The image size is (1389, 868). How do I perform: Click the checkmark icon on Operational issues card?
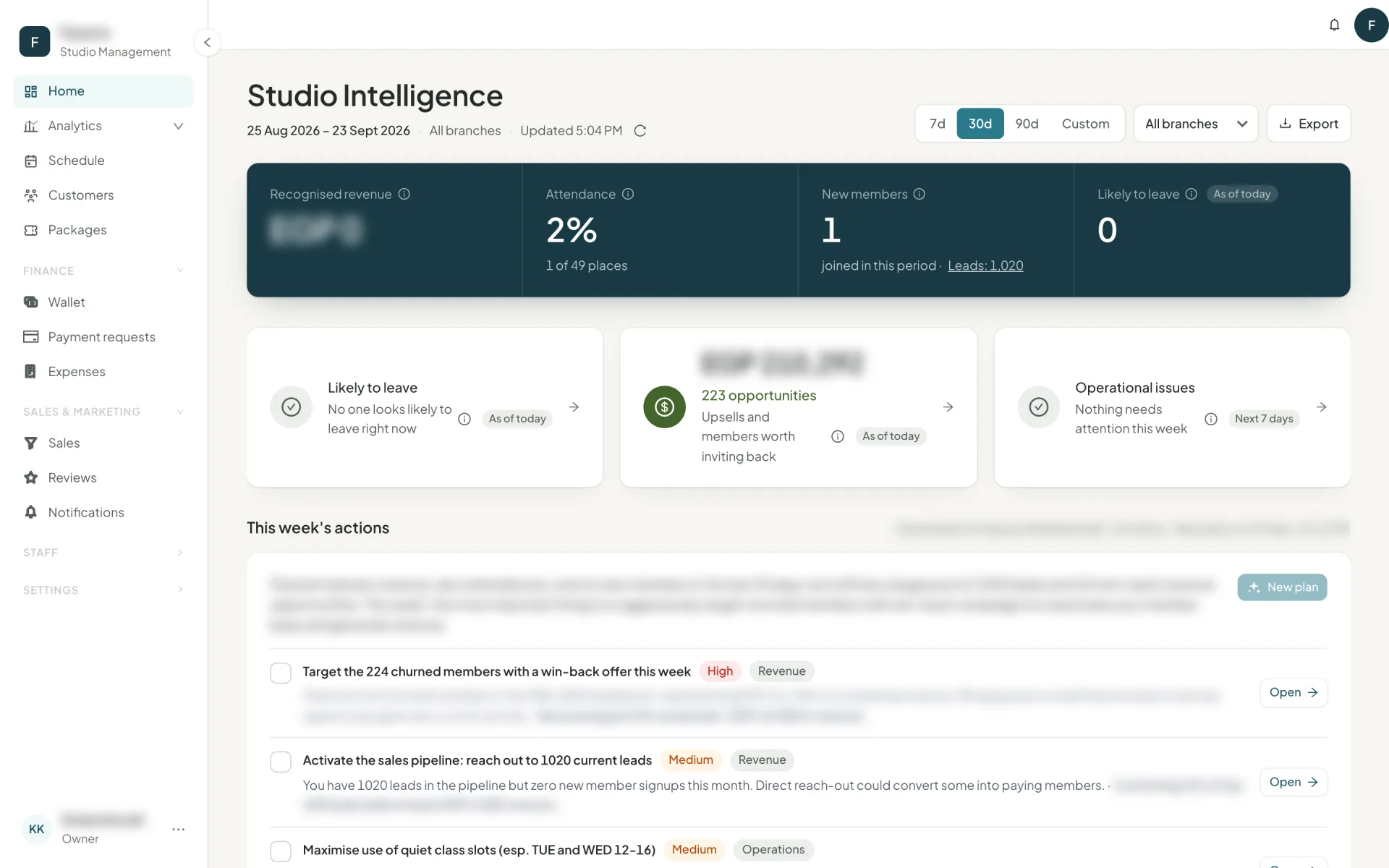tap(1039, 407)
